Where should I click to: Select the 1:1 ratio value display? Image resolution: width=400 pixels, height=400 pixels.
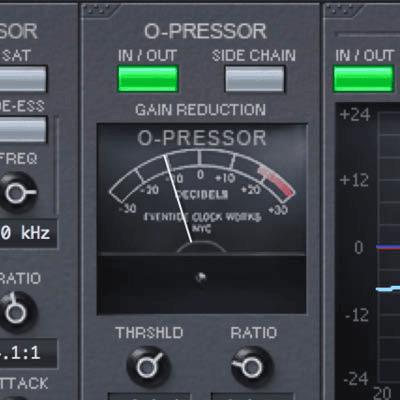point(28,353)
